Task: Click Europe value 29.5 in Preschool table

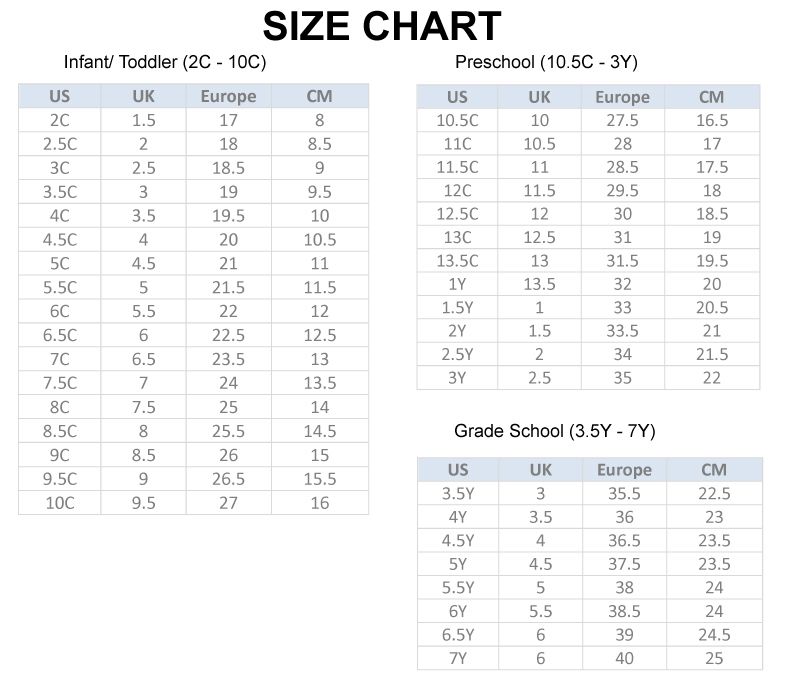Action: coord(622,190)
